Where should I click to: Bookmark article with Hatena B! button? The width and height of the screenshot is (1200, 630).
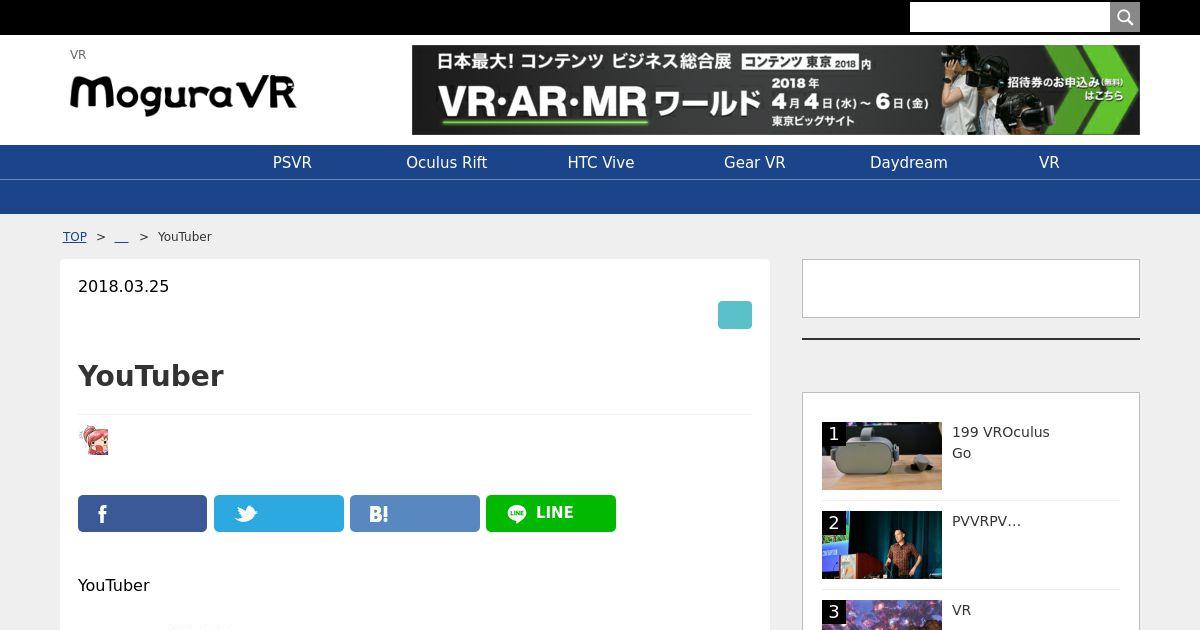point(415,513)
